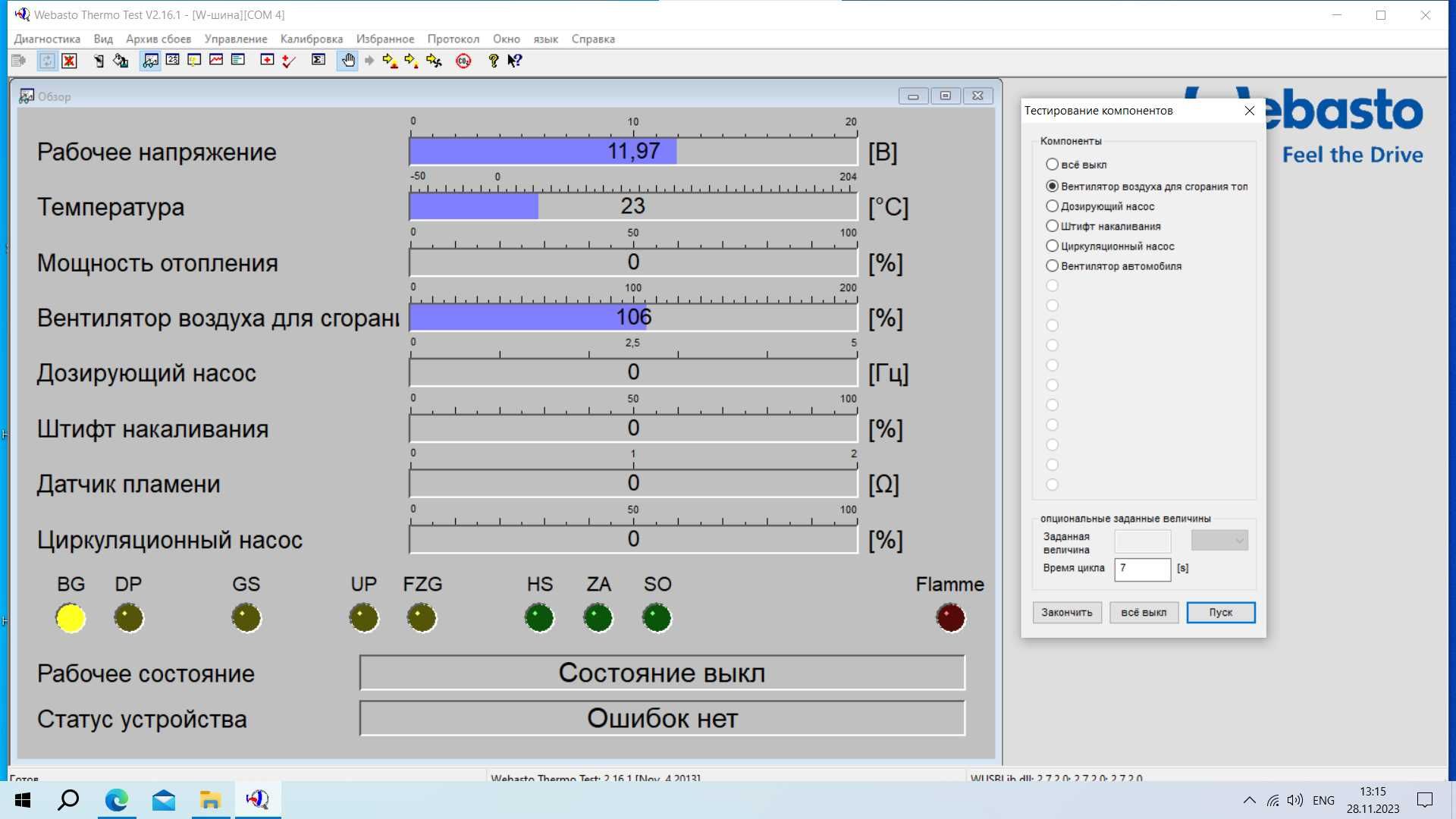Viewport: 1456px width, 819px height.
Task: Click the Пуск start button
Action: tap(1221, 613)
